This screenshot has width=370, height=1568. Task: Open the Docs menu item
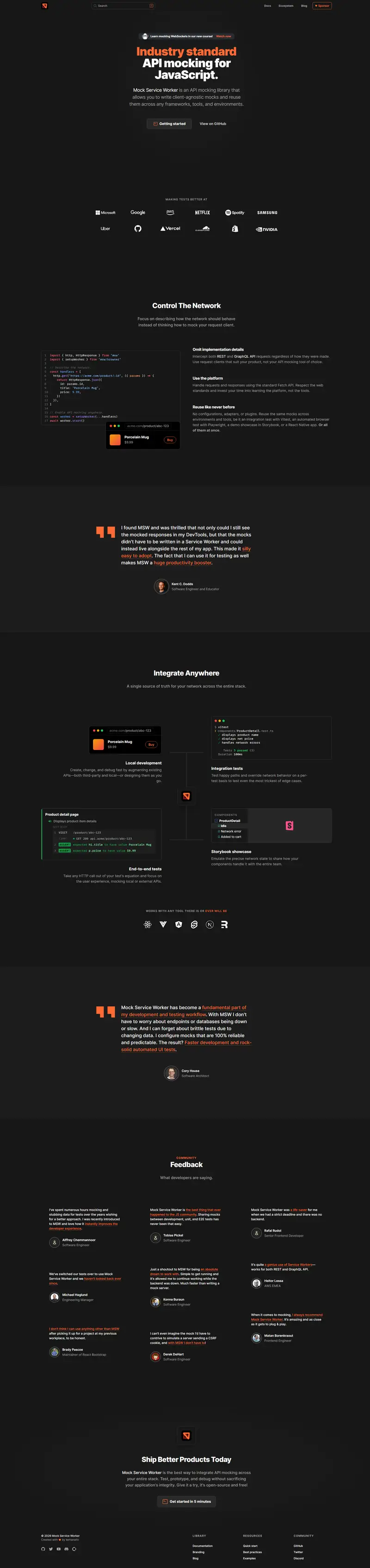(x=267, y=6)
